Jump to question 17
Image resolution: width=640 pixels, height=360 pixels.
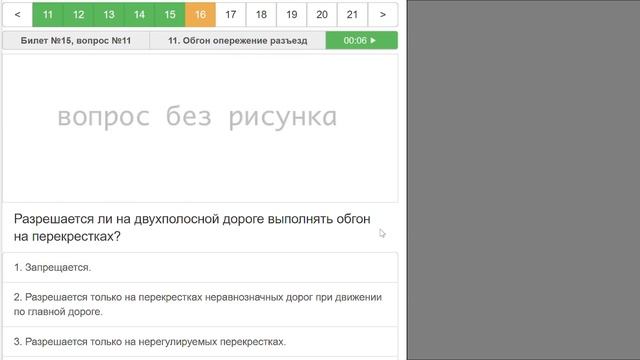pyautogui.click(x=231, y=15)
